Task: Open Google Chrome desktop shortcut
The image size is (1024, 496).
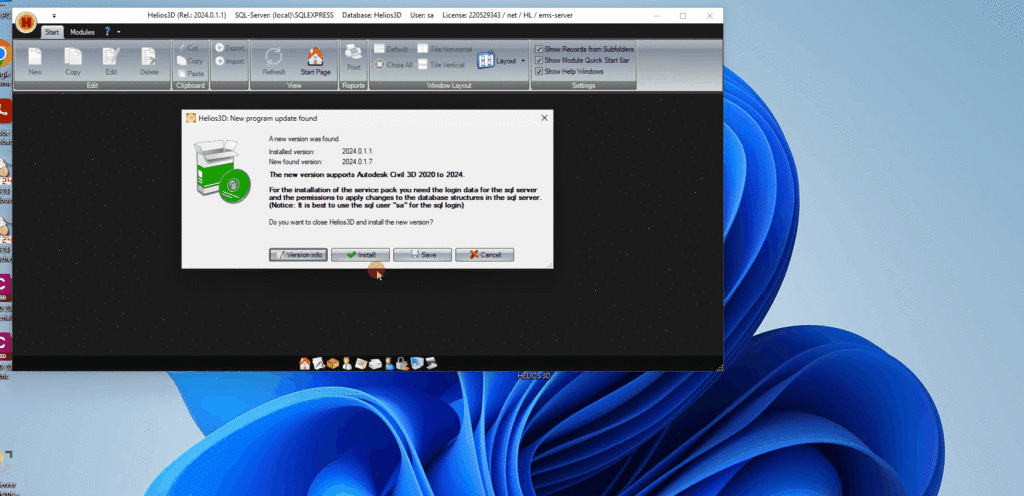Action: point(4,54)
